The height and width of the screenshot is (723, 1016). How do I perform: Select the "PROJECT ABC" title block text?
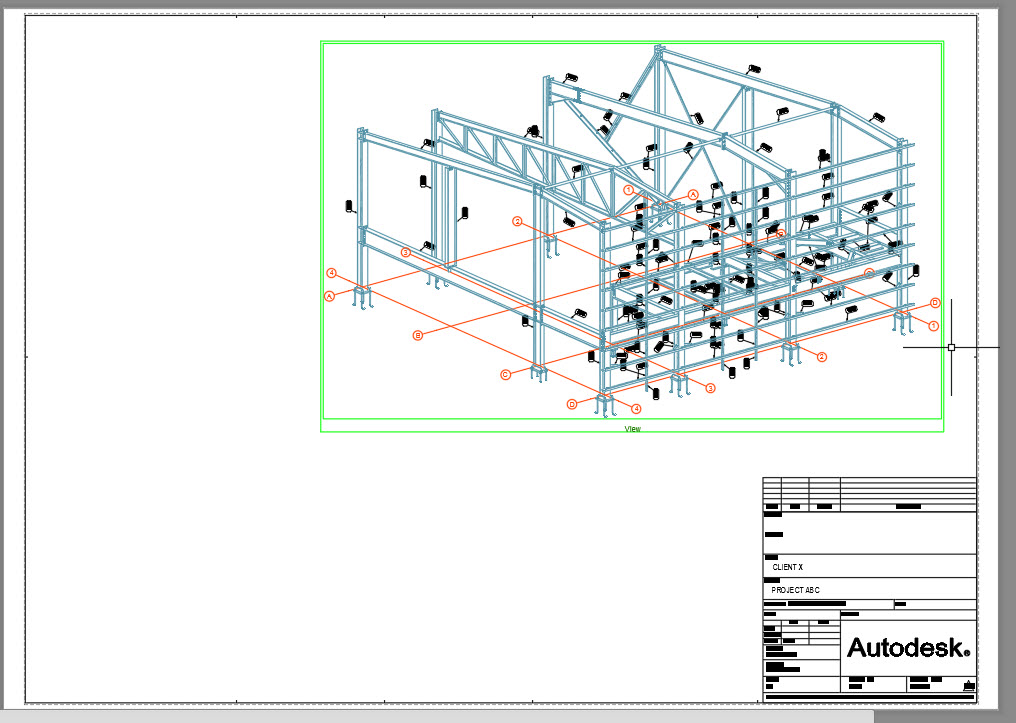(795, 590)
